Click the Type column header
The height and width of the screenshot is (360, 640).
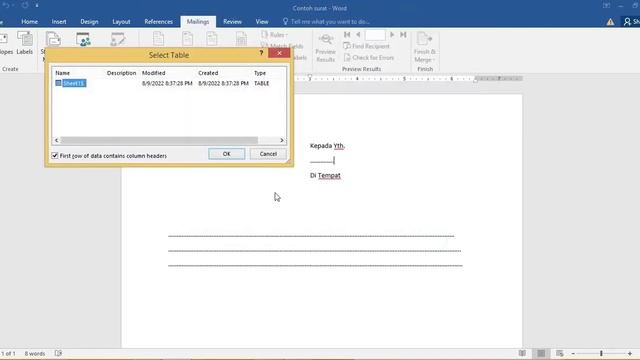pos(260,73)
